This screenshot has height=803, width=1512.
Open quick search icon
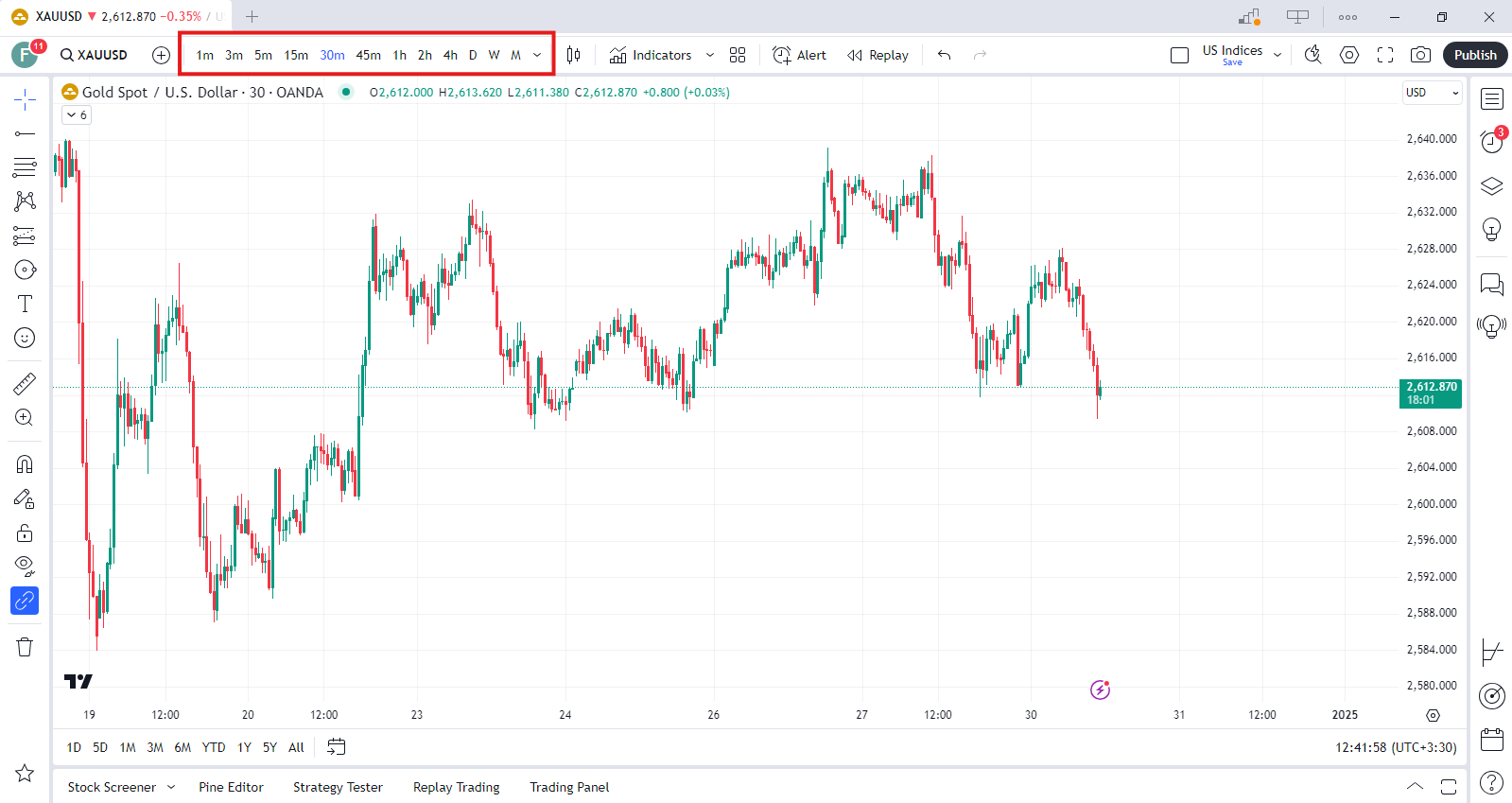click(1312, 55)
